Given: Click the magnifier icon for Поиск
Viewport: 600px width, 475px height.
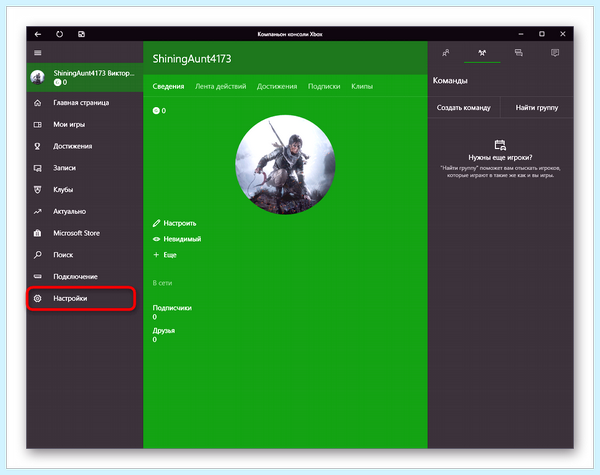Looking at the screenshot, I should [x=38, y=255].
